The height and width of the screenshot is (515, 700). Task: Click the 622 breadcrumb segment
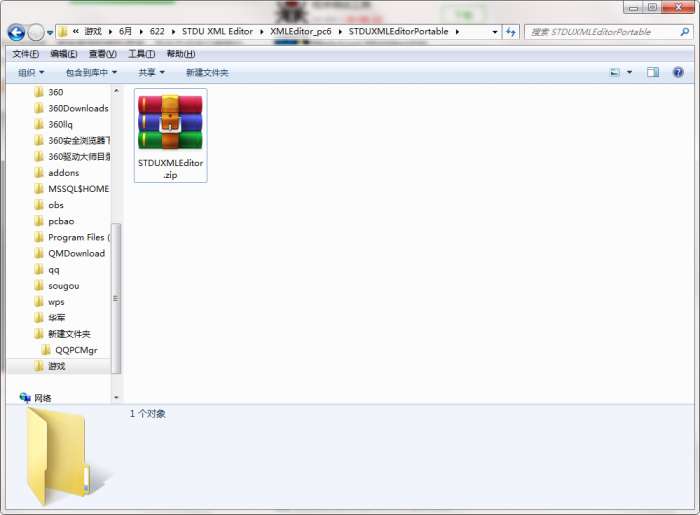tap(157, 31)
